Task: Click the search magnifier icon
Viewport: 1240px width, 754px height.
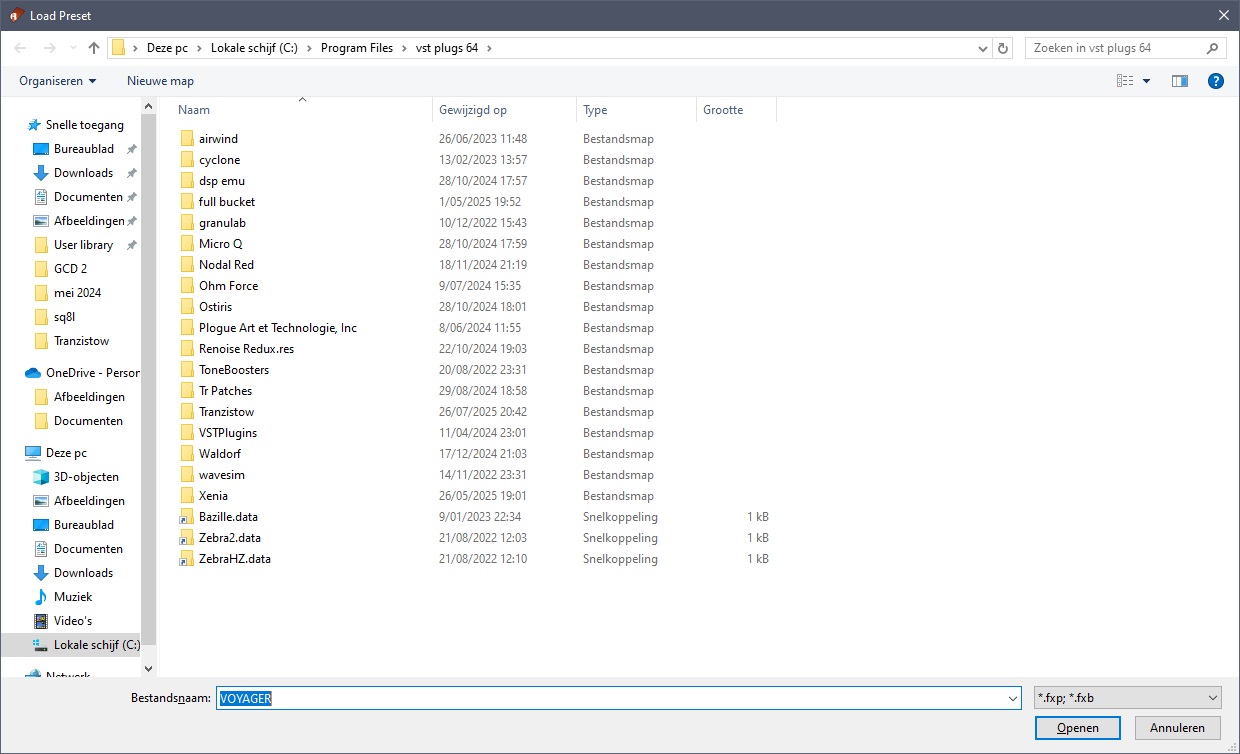Action: point(1212,48)
